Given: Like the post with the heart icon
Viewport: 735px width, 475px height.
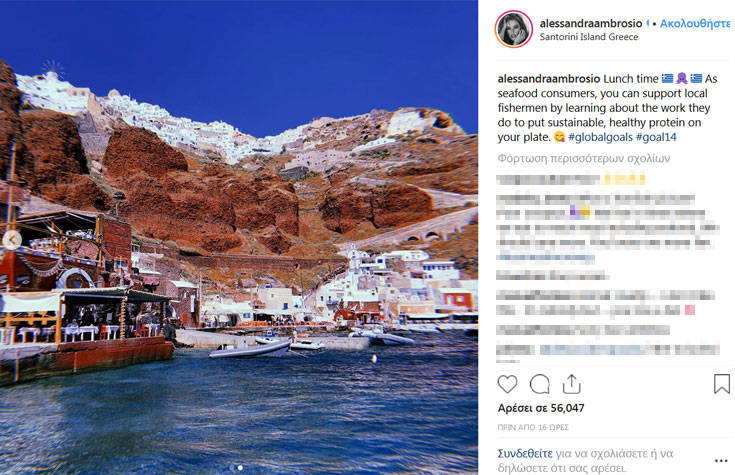Looking at the screenshot, I should pos(507,385).
